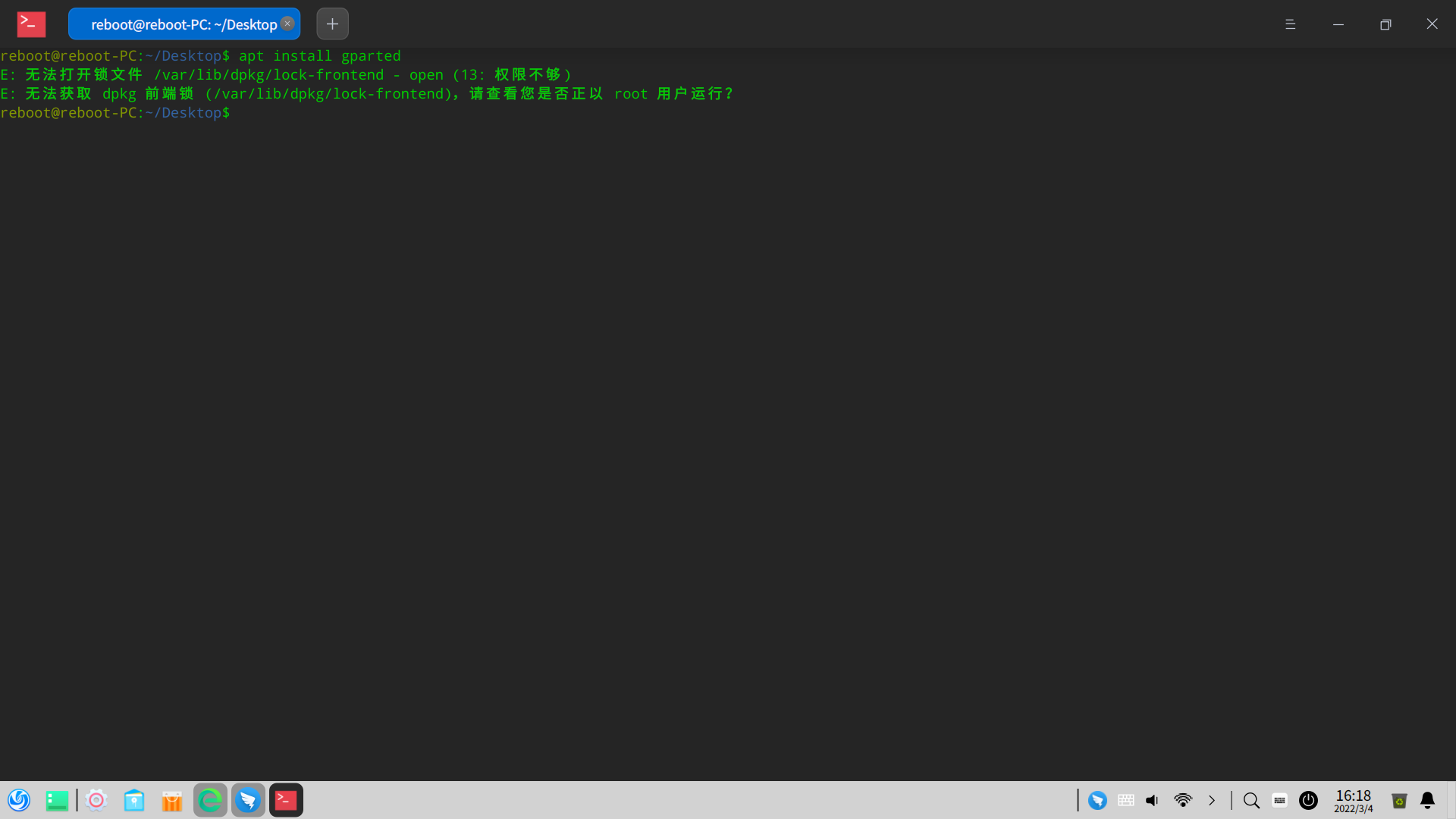Open the Wi-Fi network tray icon
This screenshot has height=819, width=1456.
(1182, 800)
